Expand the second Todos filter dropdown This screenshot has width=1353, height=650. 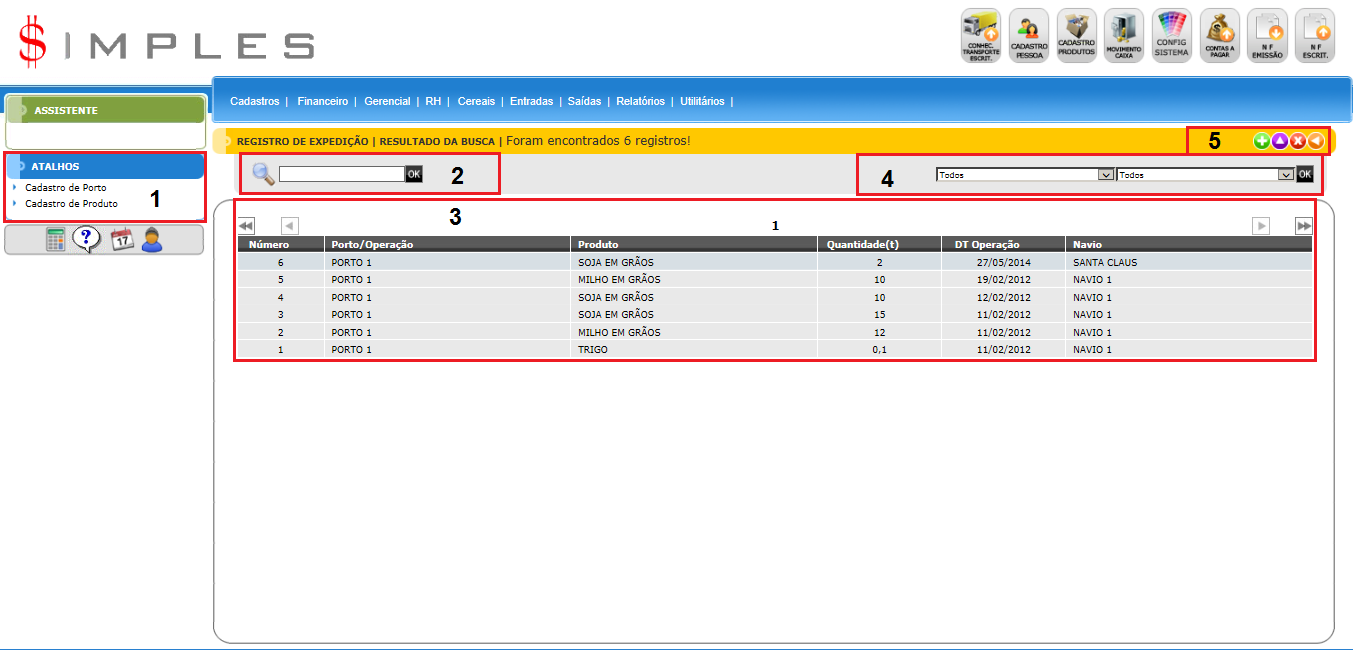[1205, 174]
